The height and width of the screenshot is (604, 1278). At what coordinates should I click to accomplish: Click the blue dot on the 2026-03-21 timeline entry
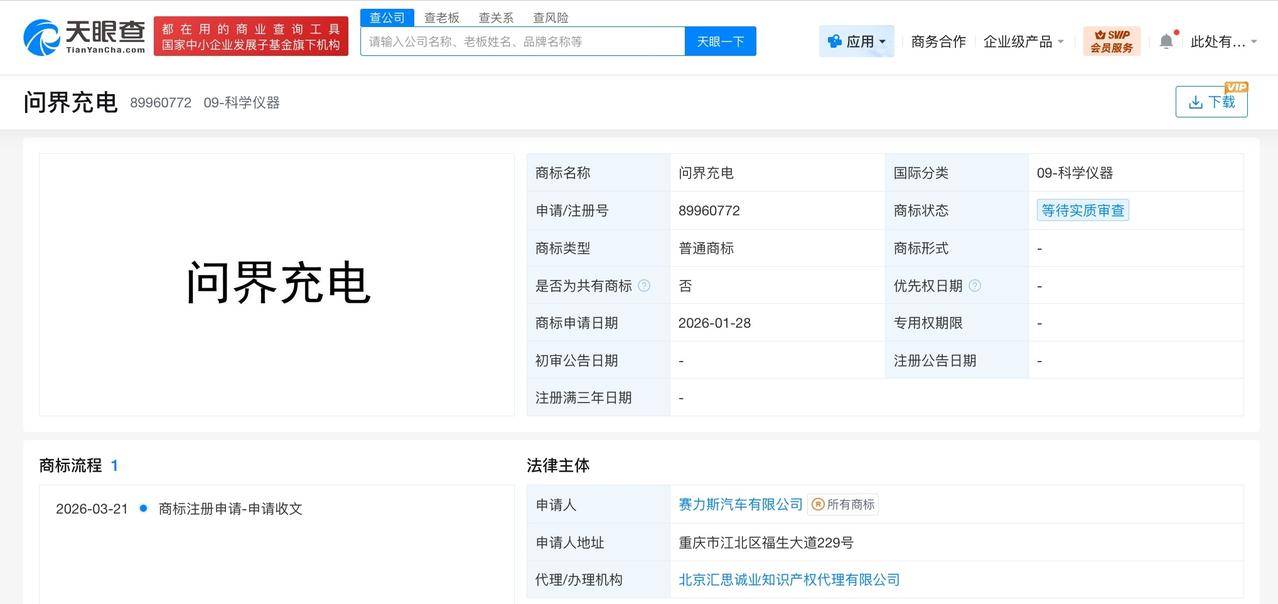coord(142,508)
